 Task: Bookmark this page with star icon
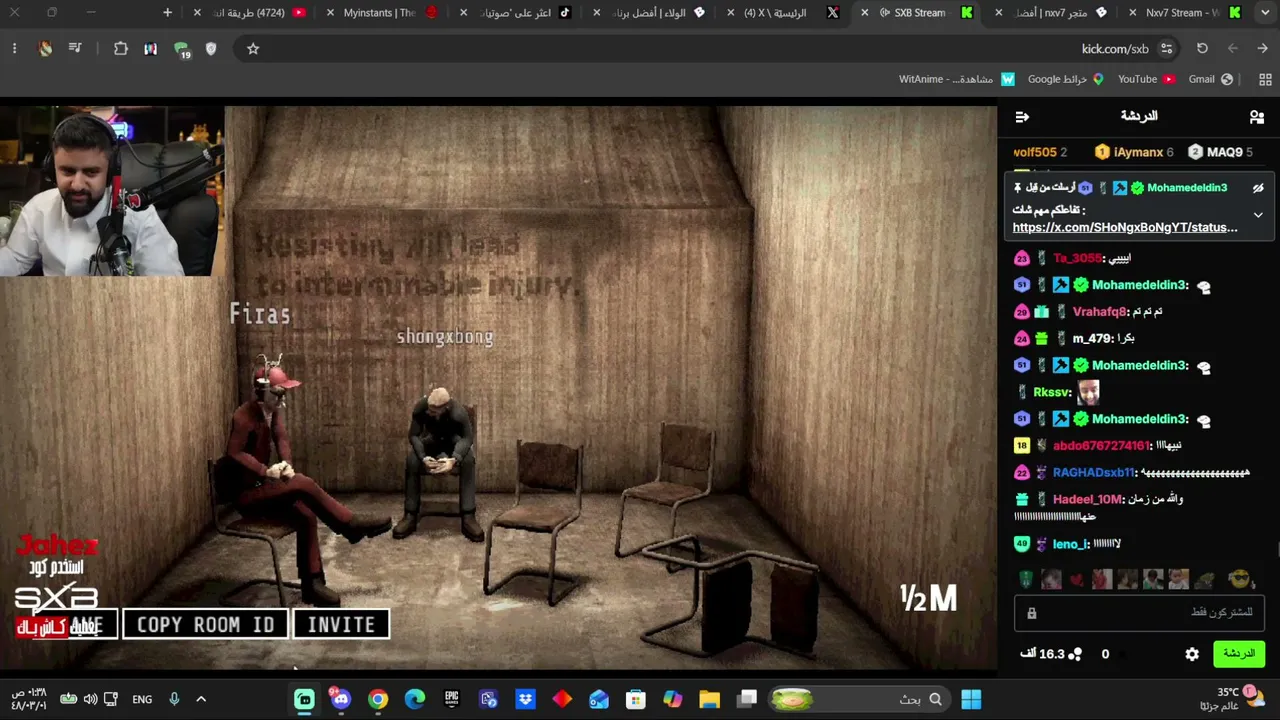coord(253,49)
